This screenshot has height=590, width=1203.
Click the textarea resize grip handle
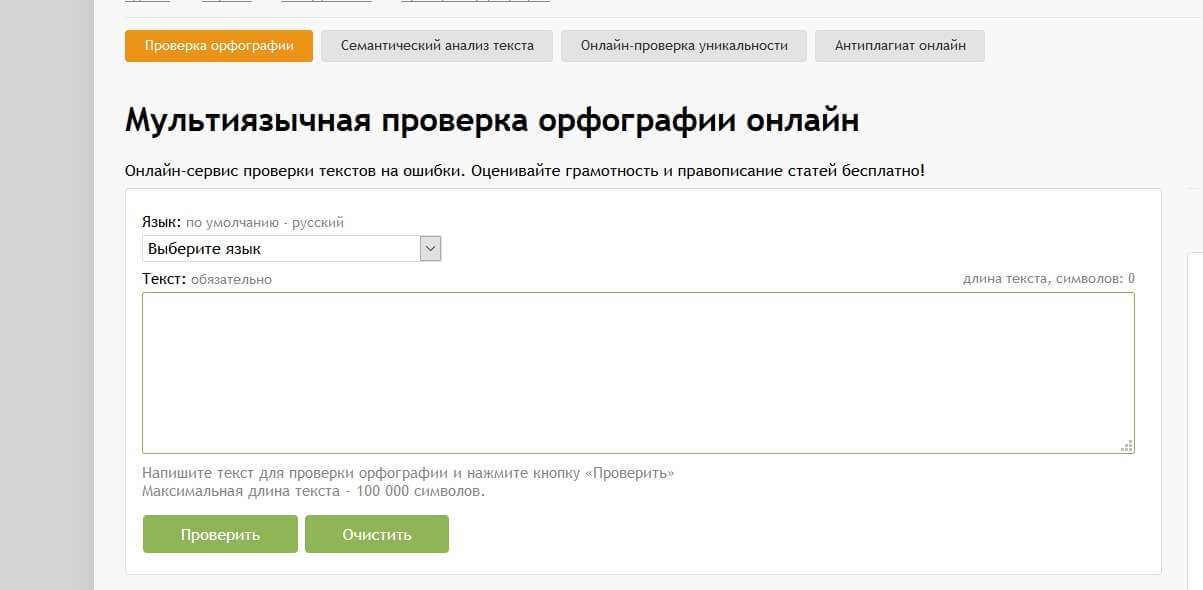[x=1127, y=446]
